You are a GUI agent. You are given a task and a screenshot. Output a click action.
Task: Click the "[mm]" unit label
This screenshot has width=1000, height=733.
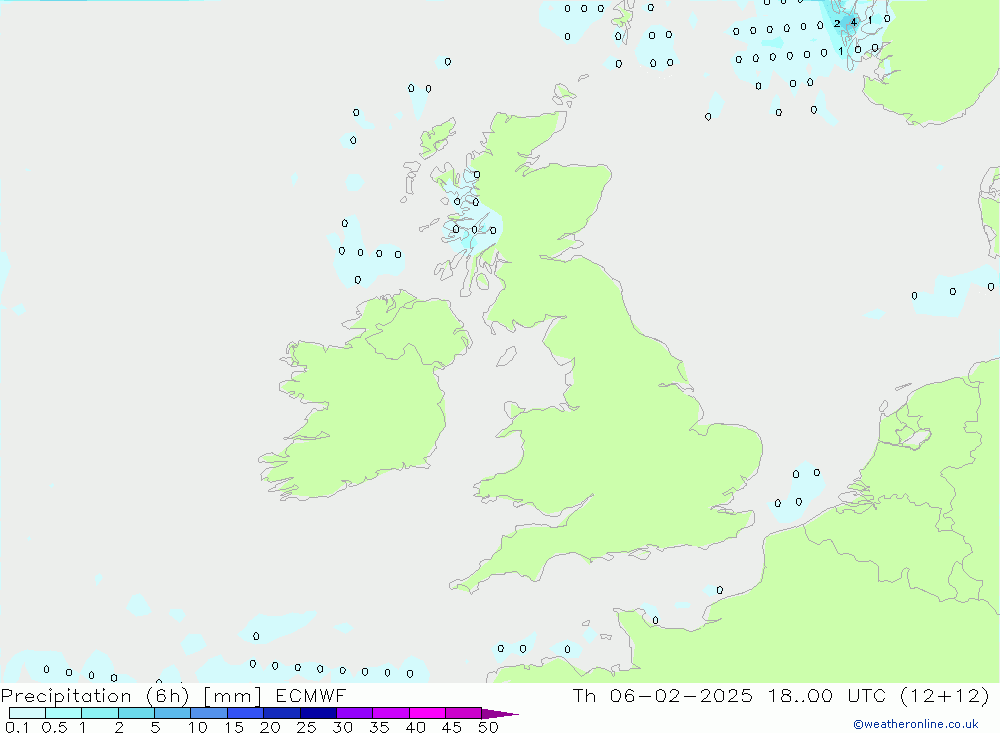coord(232,696)
